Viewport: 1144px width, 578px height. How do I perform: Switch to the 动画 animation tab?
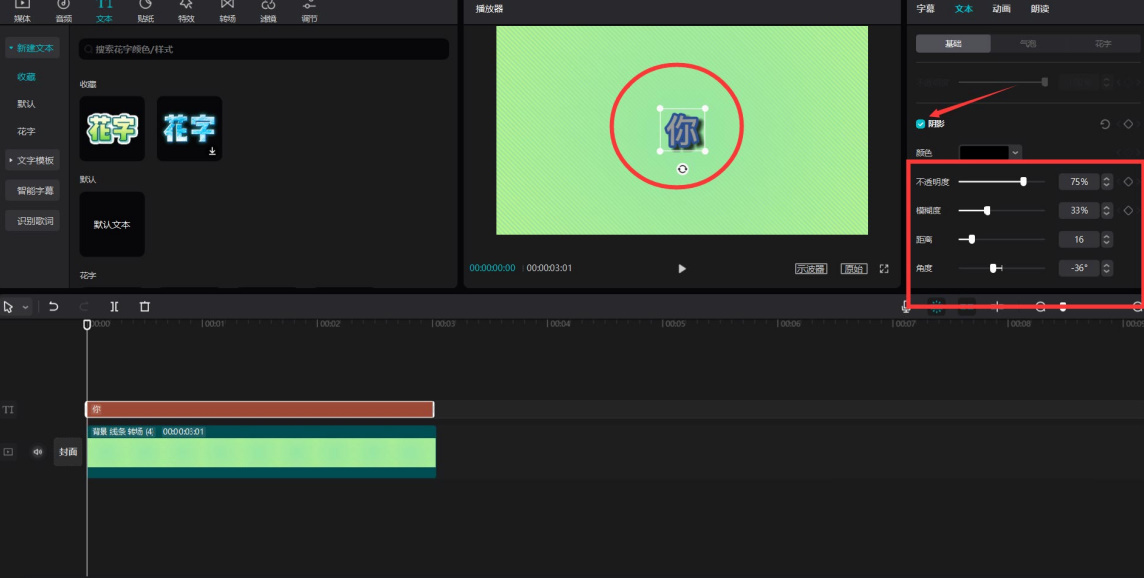[x=1001, y=9]
